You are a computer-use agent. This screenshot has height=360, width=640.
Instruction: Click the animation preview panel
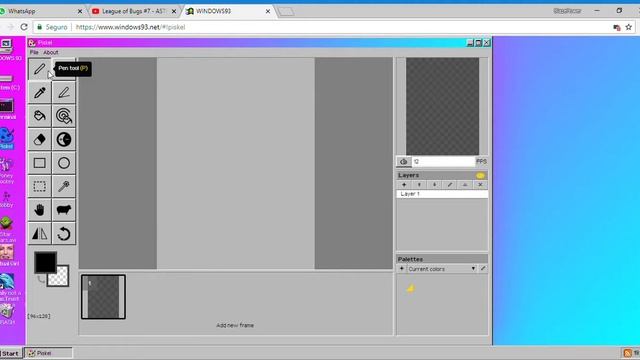point(442,106)
